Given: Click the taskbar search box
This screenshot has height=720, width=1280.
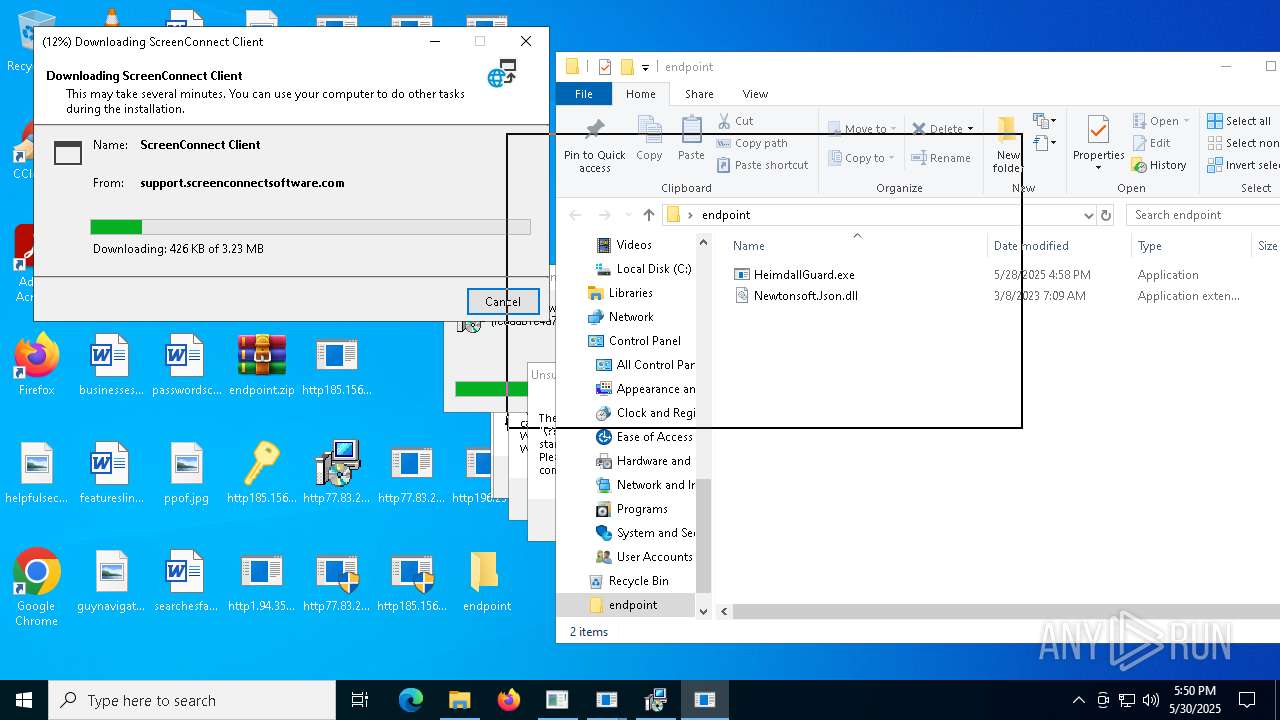Looking at the screenshot, I should click(x=192, y=700).
